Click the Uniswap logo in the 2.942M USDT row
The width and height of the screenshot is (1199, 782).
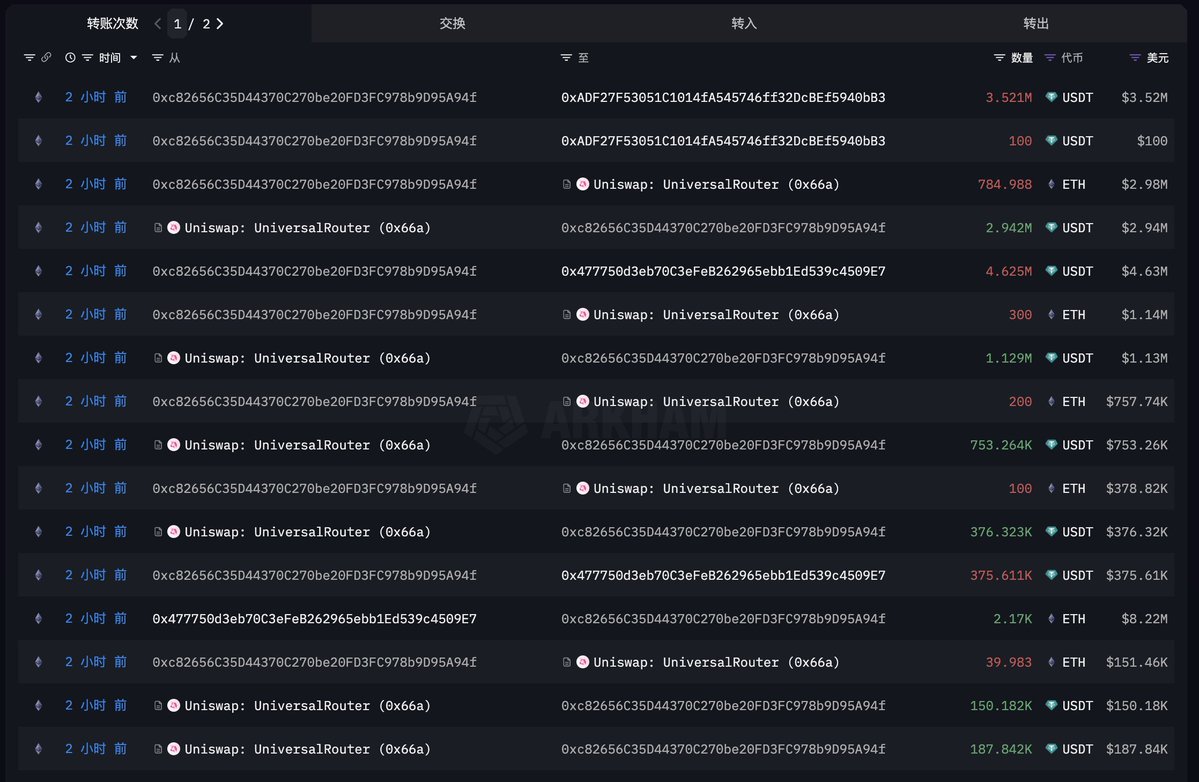click(x=174, y=228)
